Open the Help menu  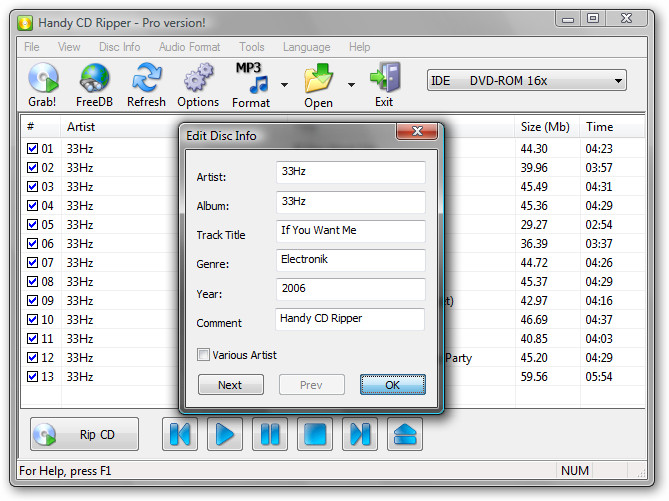359,47
